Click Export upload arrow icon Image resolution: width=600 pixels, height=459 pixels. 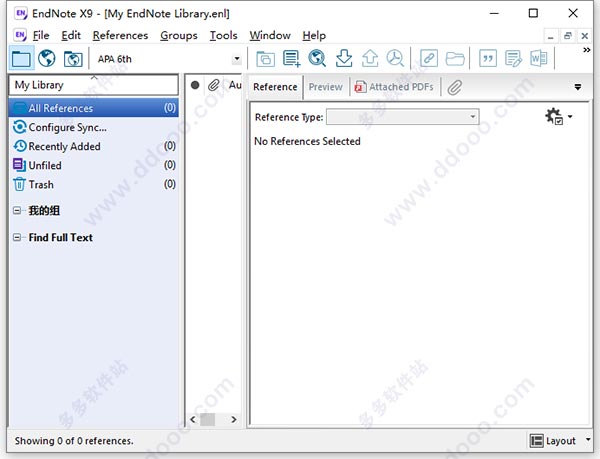click(370, 59)
